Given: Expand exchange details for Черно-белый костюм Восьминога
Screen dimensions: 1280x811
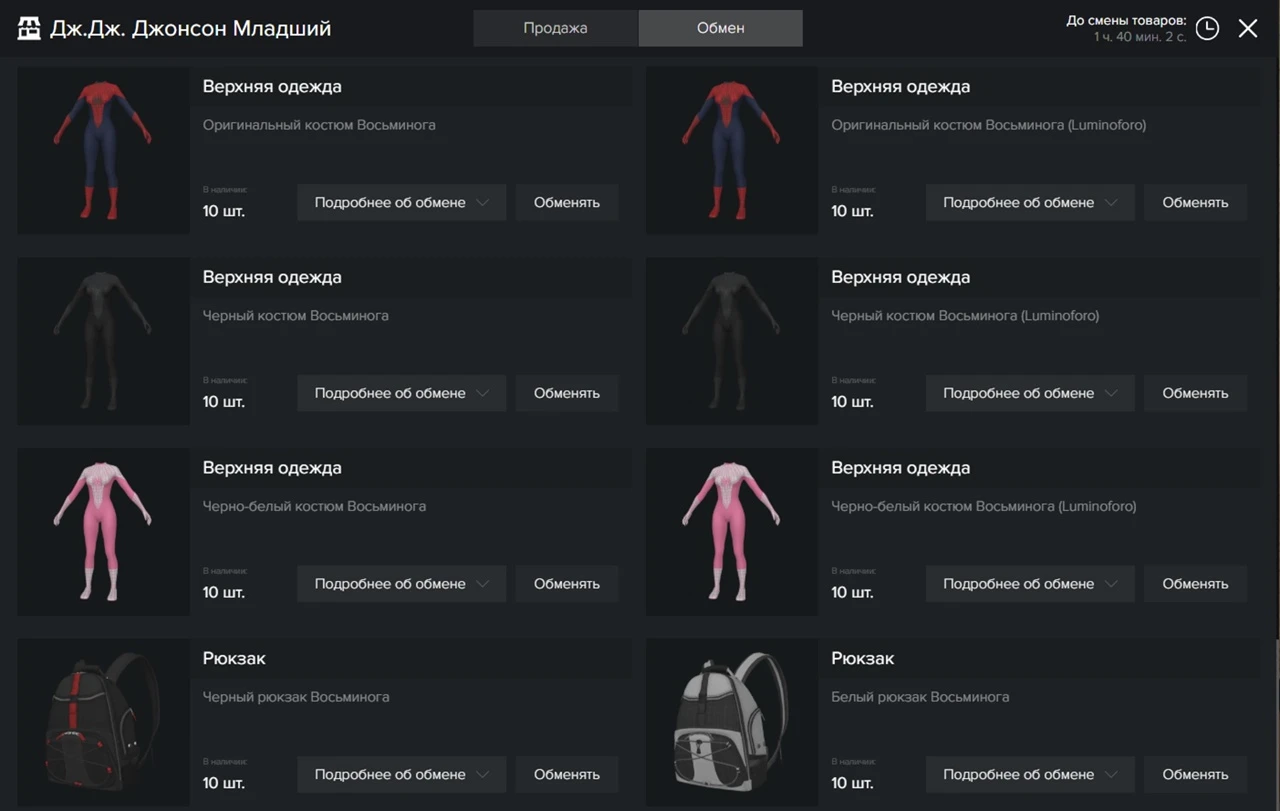Looking at the screenshot, I should [x=401, y=584].
